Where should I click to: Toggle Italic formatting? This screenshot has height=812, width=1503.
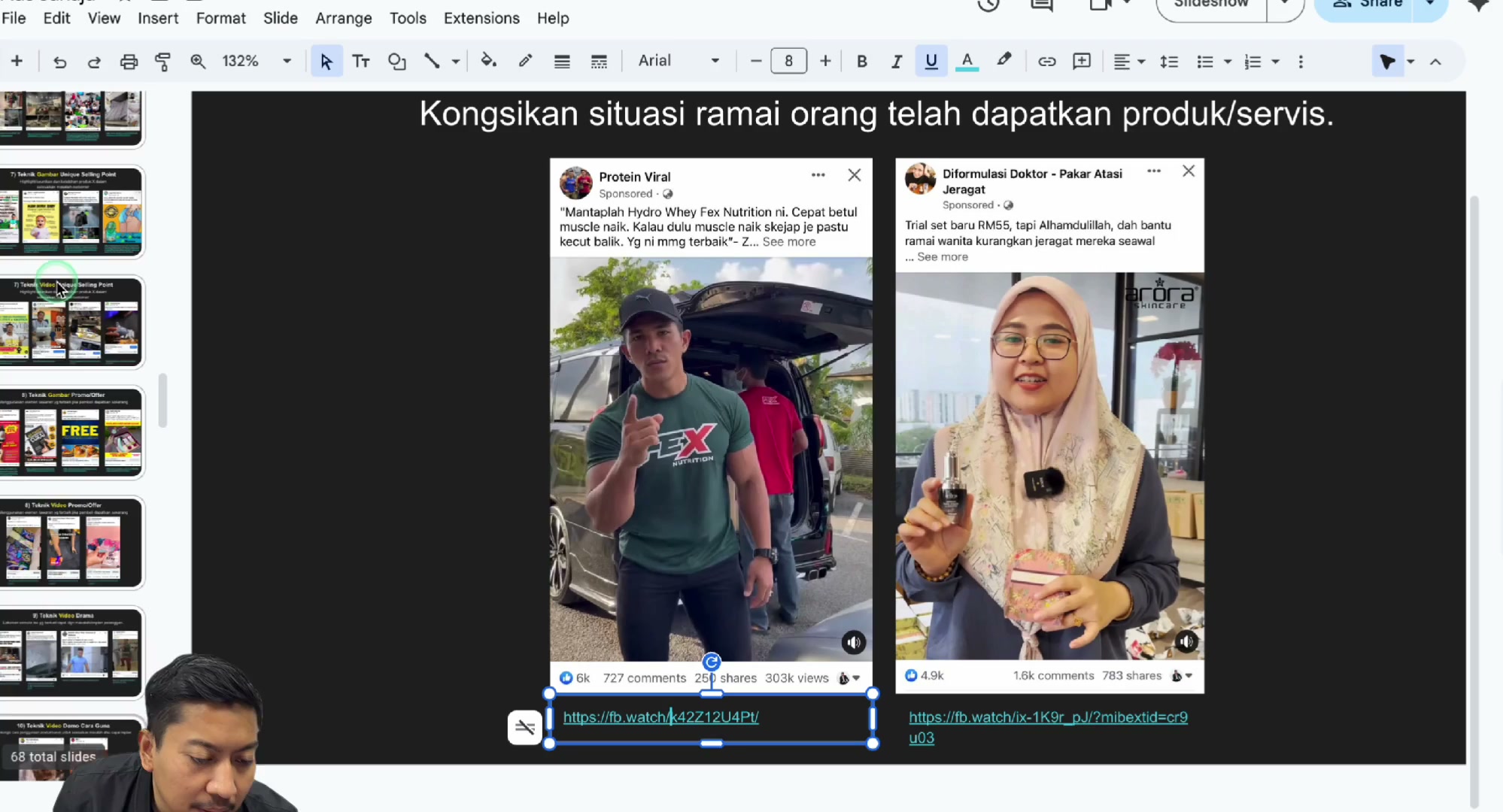896,62
